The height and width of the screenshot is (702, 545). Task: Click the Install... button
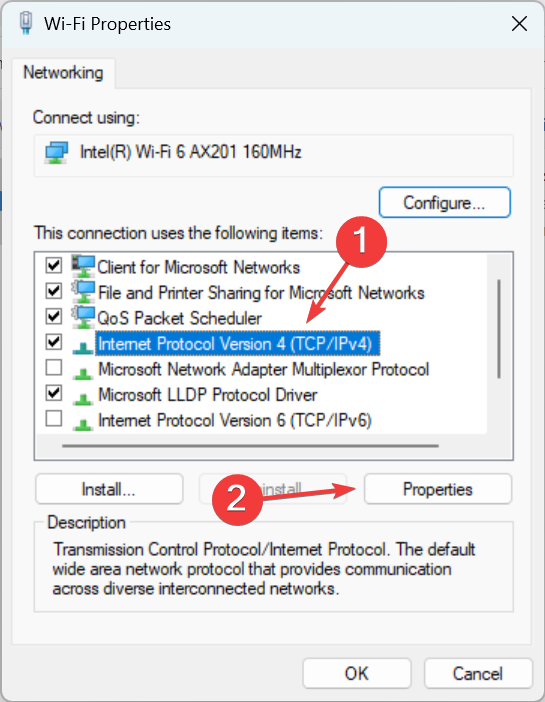(109, 489)
